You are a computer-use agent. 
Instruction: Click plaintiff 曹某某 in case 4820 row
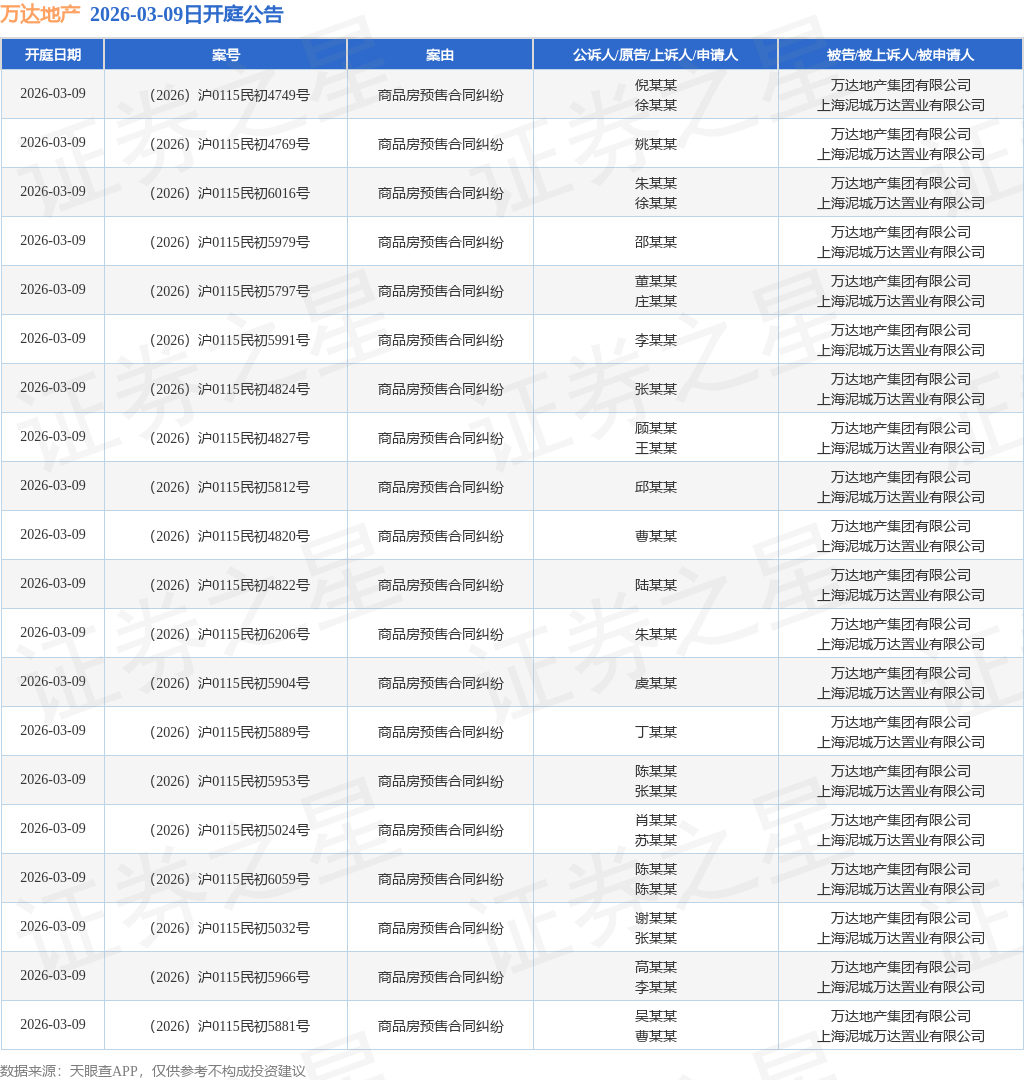(x=656, y=536)
